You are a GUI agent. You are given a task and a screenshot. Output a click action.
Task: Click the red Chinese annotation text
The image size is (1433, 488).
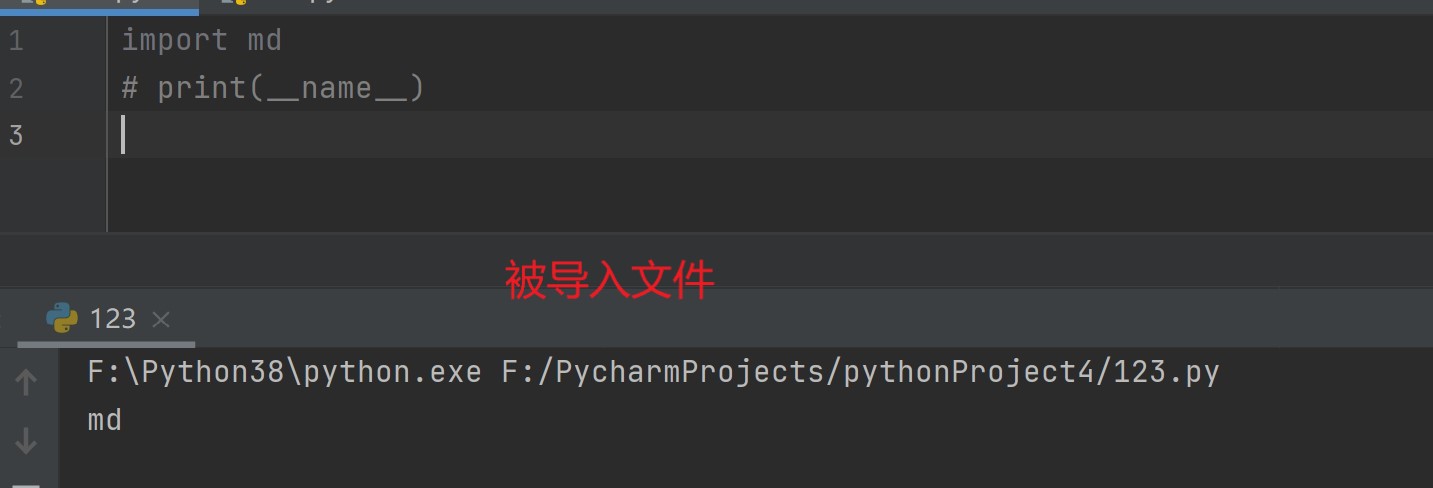click(609, 281)
